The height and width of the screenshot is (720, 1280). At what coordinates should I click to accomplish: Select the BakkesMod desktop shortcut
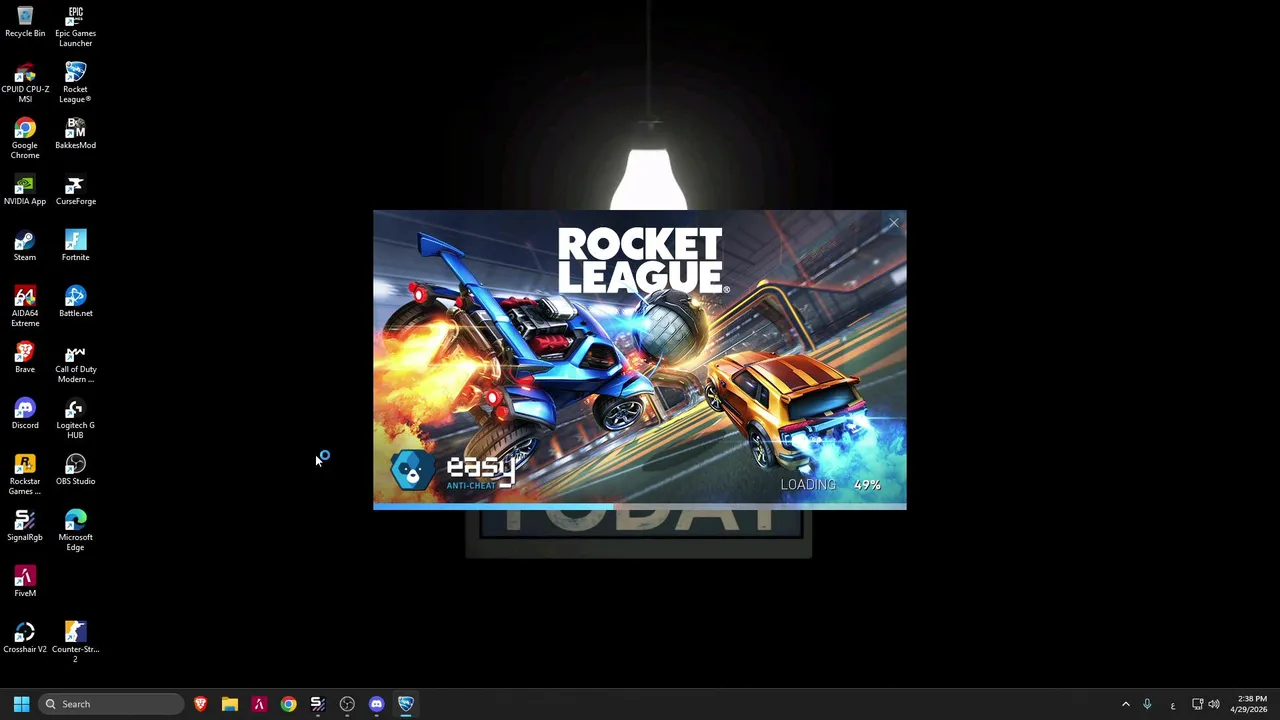(75, 134)
